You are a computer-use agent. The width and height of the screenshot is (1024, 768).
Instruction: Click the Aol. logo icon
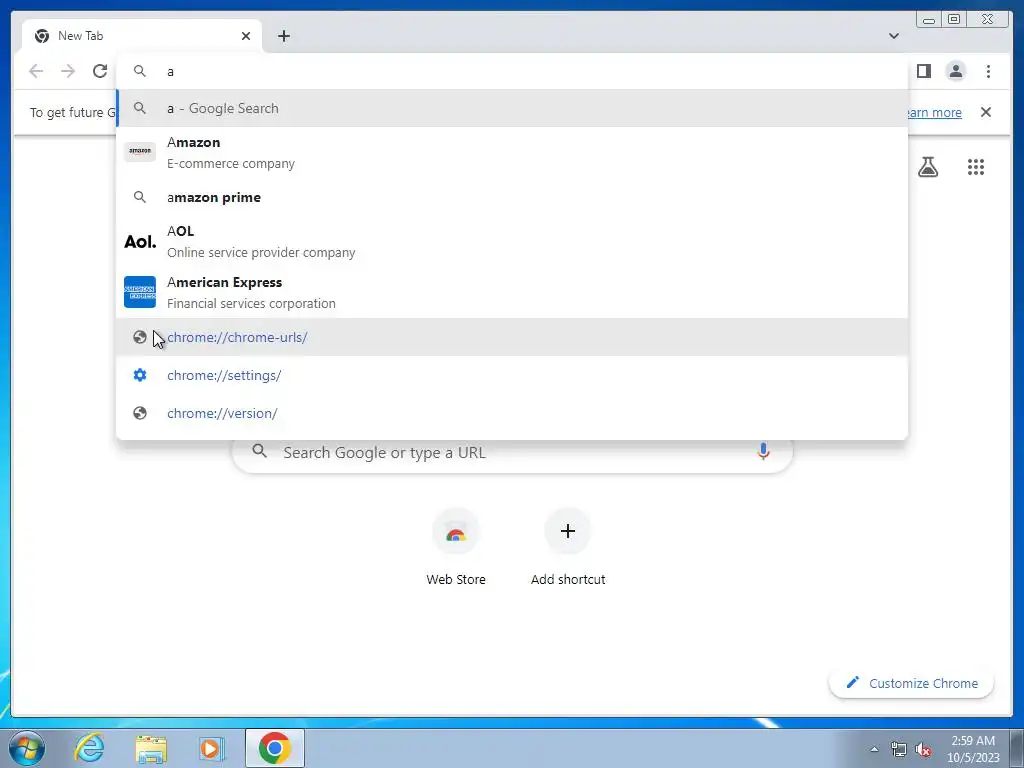click(x=140, y=242)
